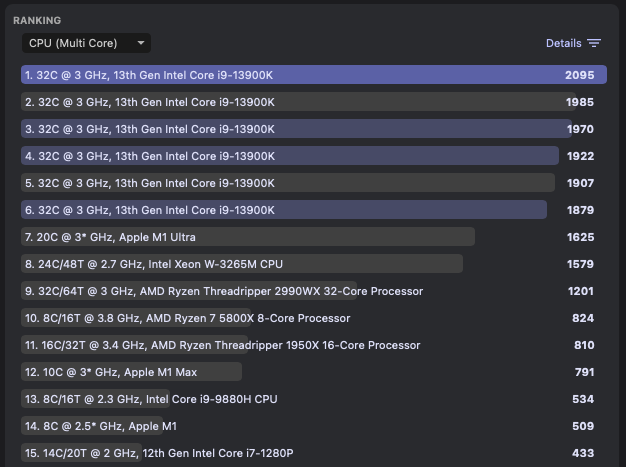
Task: Select the Intel Xeon W-3265M row
Action: pos(314,264)
